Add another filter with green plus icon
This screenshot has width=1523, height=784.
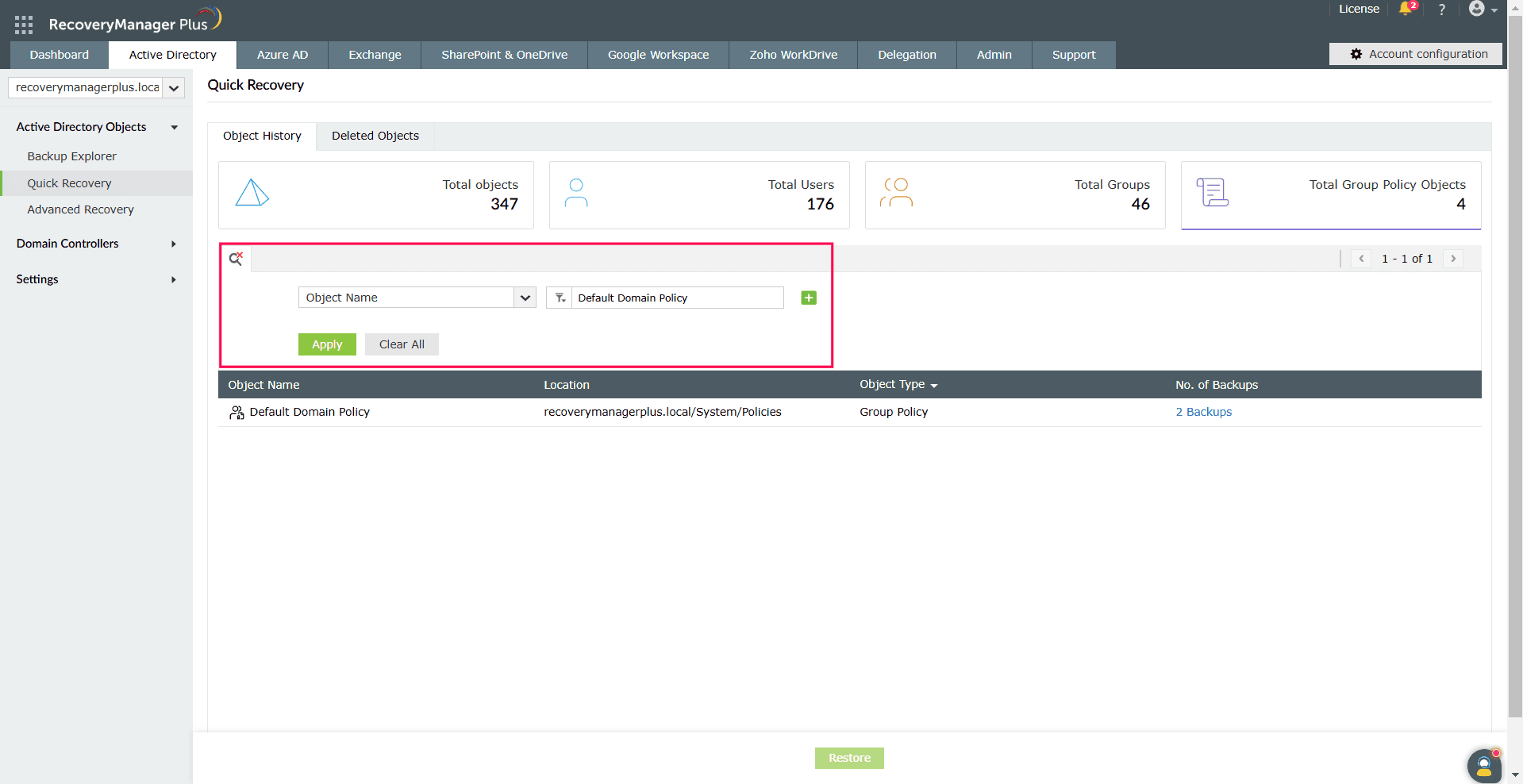(x=809, y=298)
